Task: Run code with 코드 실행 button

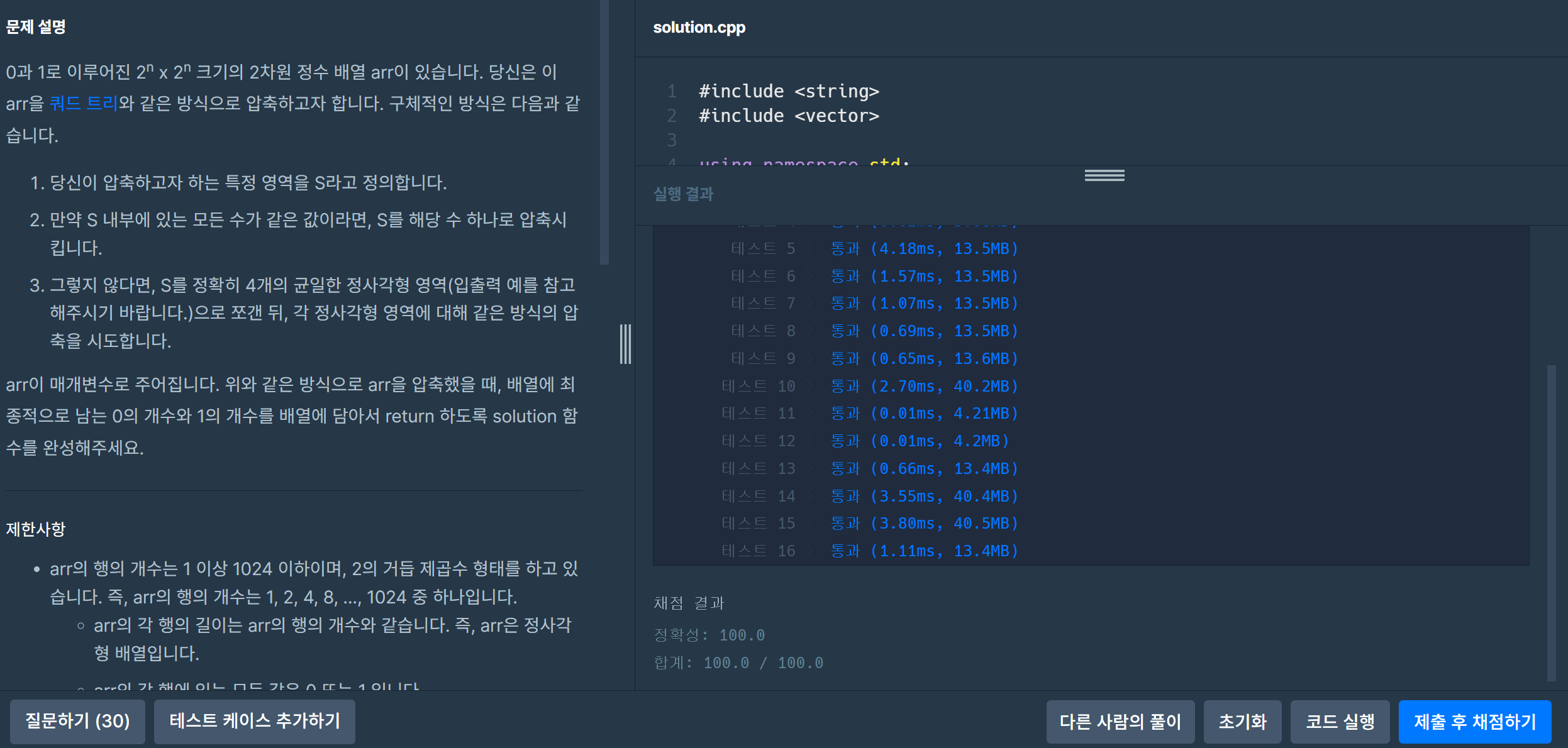Action: (x=1339, y=722)
